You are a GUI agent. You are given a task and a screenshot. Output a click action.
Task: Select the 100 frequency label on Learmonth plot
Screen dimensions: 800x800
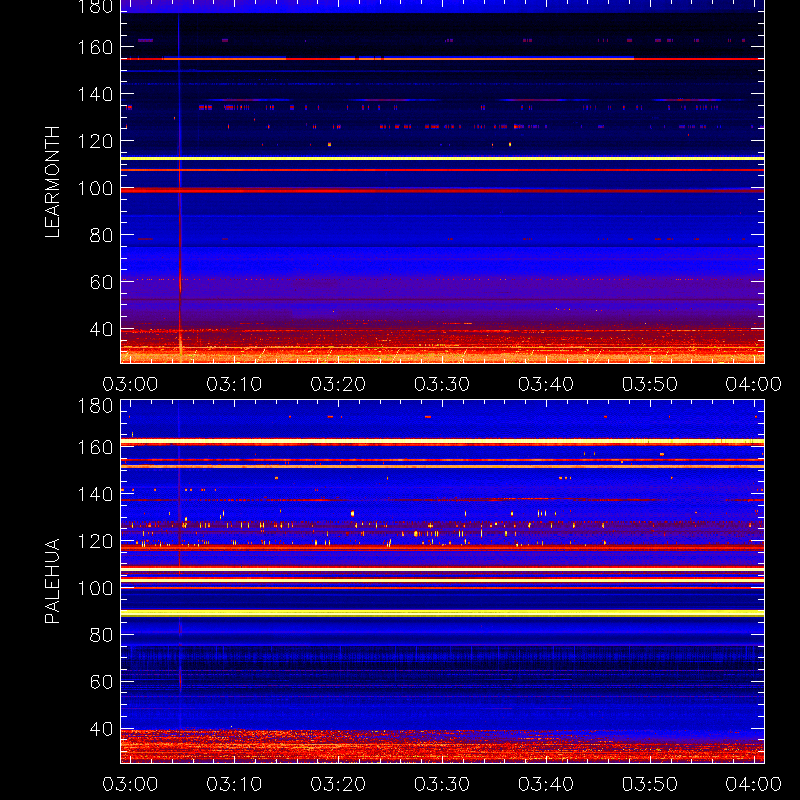click(95, 188)
